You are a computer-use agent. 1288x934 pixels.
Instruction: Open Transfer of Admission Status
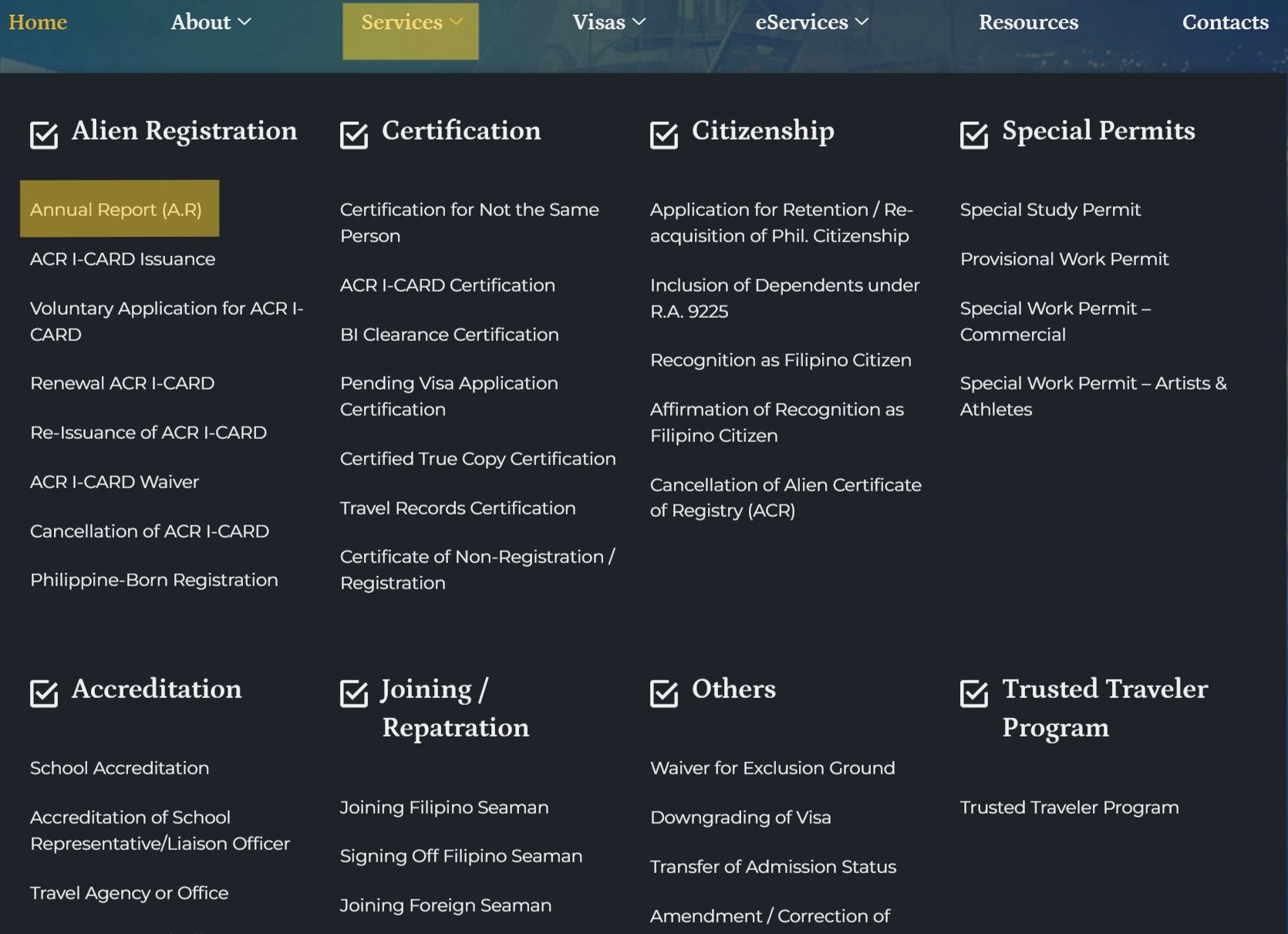pos(773,867)
